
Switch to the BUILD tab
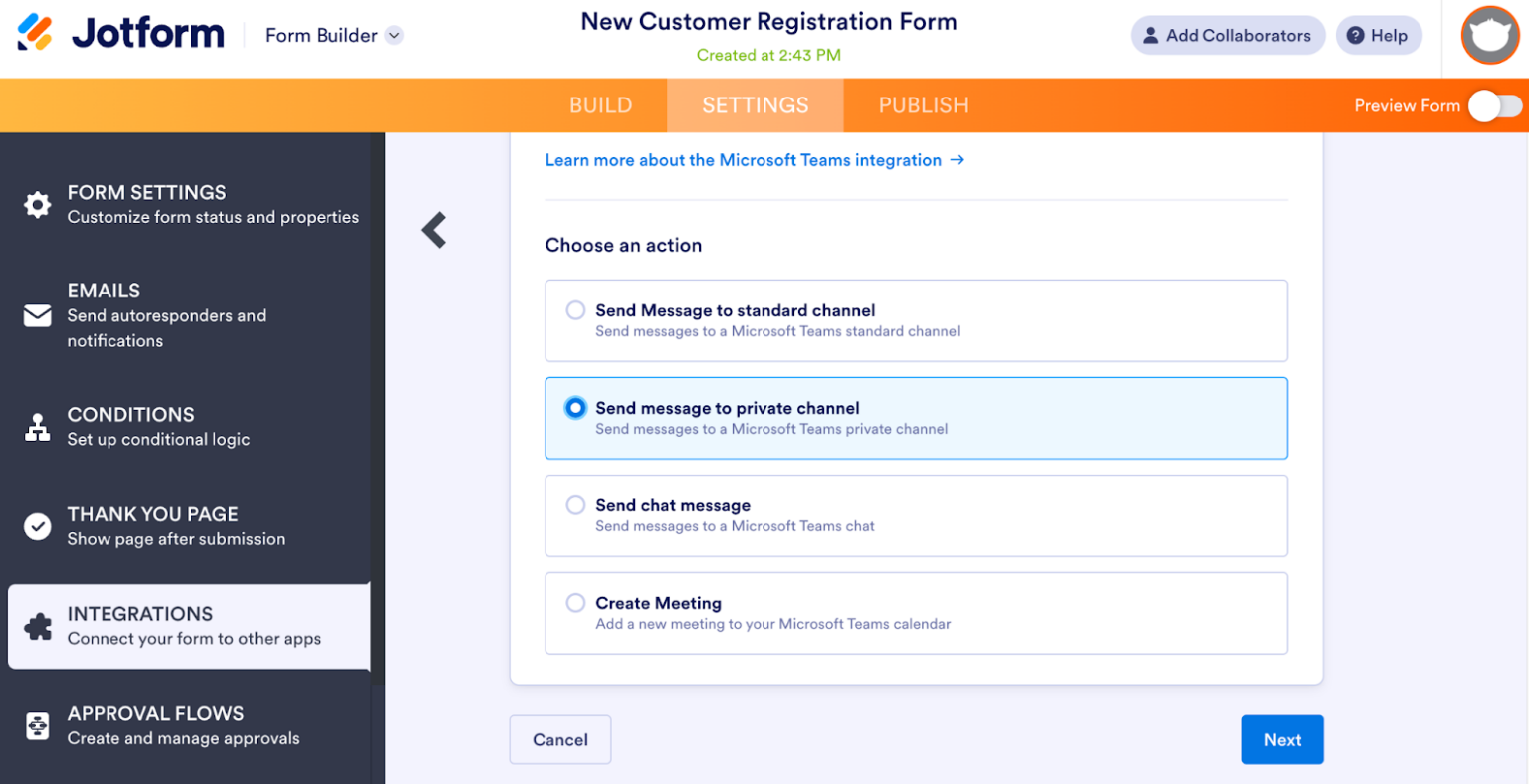[600, 104]
